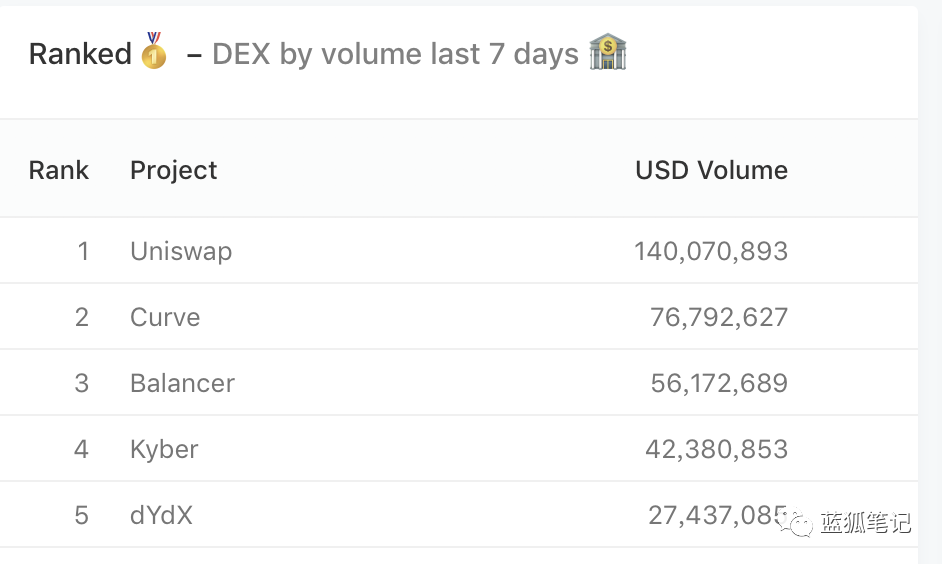
Task: Click the bank building icon
Action: click(607, 52)
